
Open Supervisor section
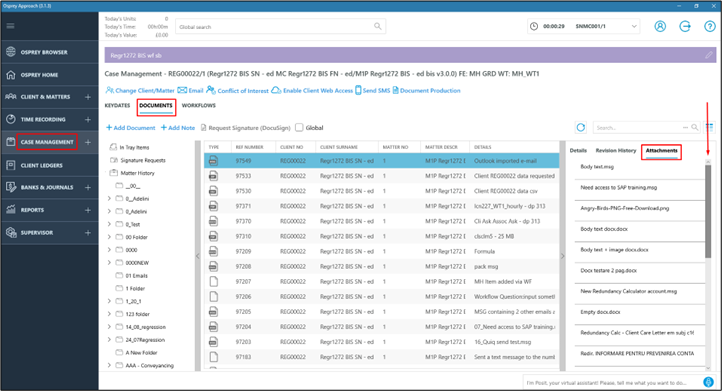point(36,233)
